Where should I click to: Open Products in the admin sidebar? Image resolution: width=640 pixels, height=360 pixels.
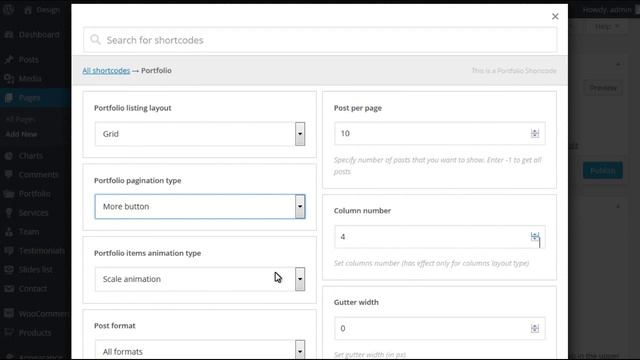(35, 333)
